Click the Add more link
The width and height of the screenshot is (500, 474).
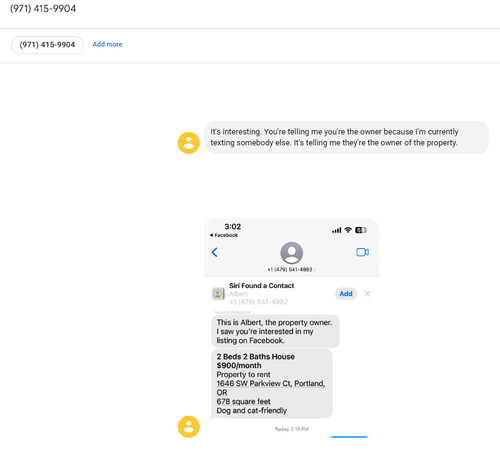(x=107, y=44)
